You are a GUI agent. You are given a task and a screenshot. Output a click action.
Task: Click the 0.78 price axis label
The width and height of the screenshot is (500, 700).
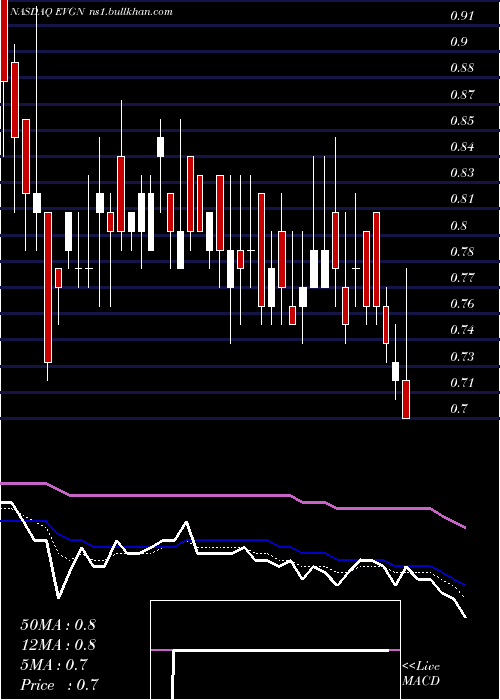click(462, 251)
